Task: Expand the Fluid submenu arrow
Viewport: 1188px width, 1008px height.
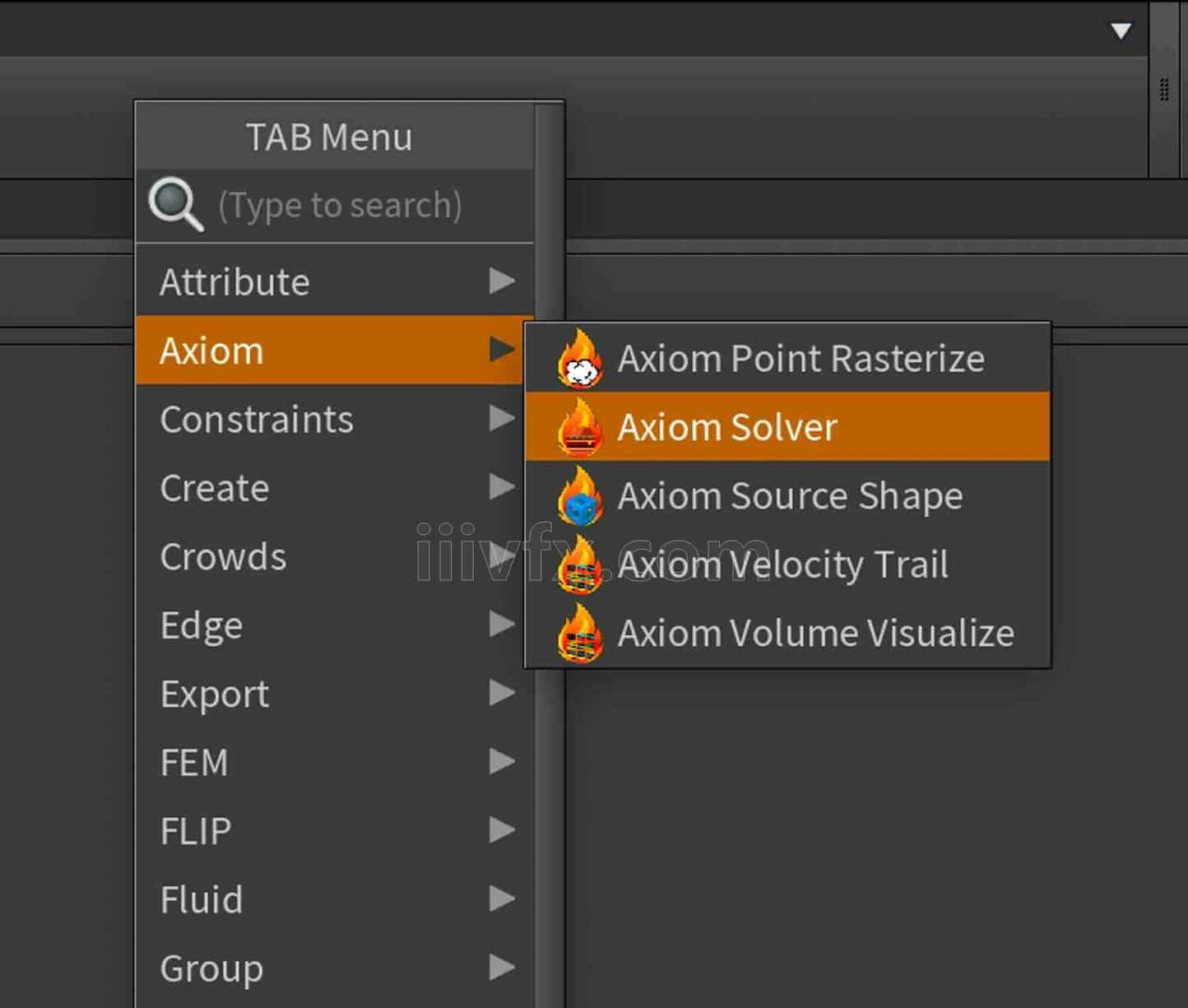Action: click(502, 899)
